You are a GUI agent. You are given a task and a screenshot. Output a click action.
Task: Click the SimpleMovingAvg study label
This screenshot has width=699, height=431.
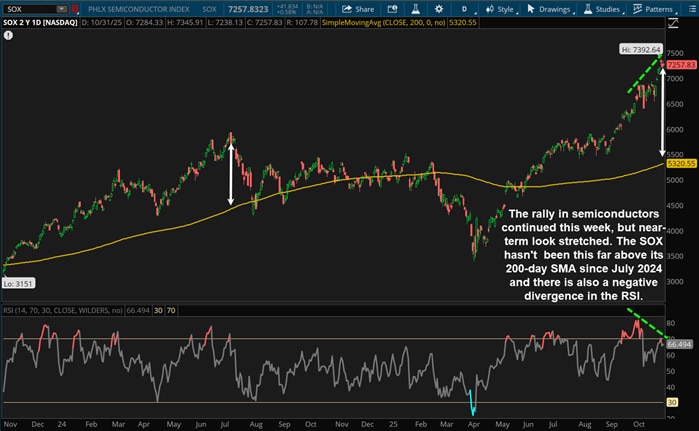click(x=383, y=22)
